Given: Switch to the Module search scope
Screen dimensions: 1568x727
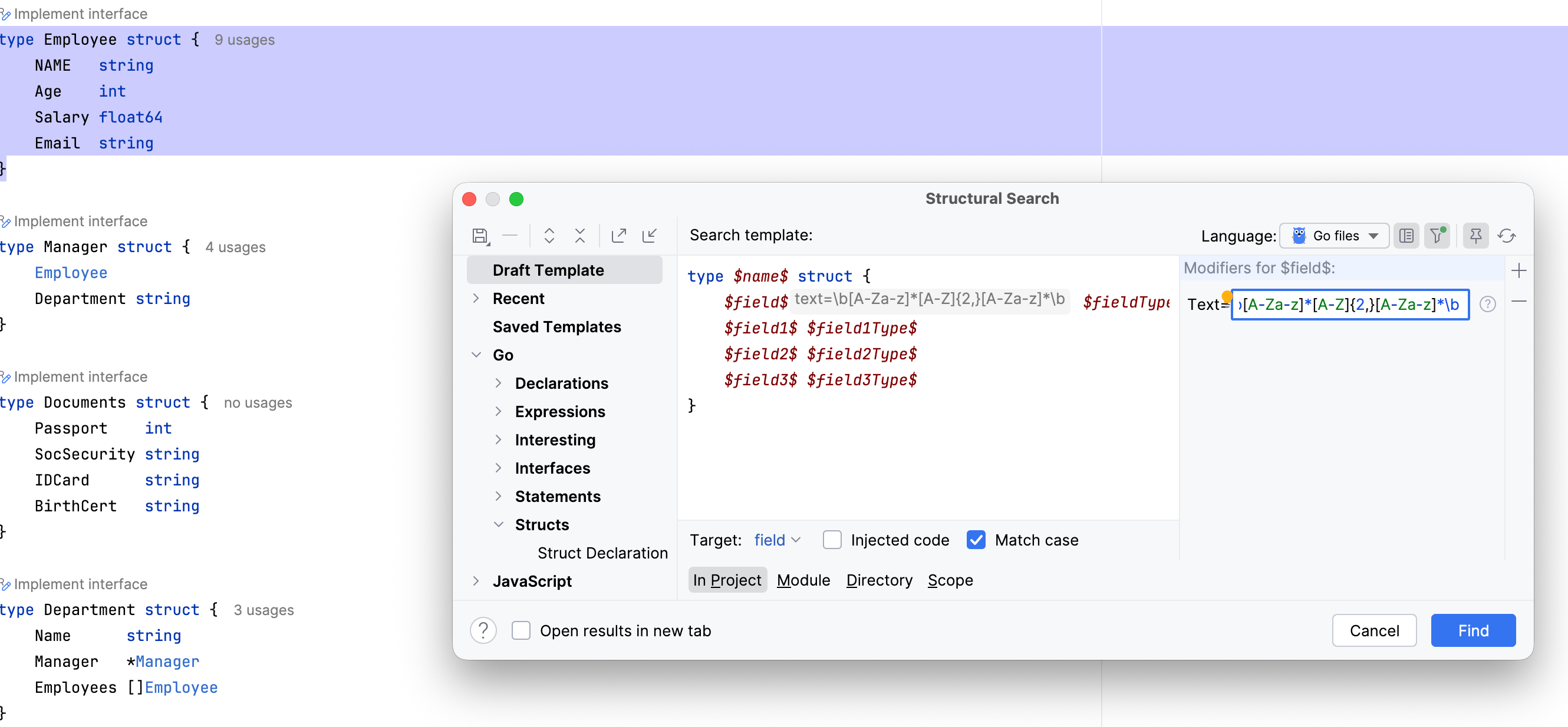Looking at the screenshot, I should point(803,580).
